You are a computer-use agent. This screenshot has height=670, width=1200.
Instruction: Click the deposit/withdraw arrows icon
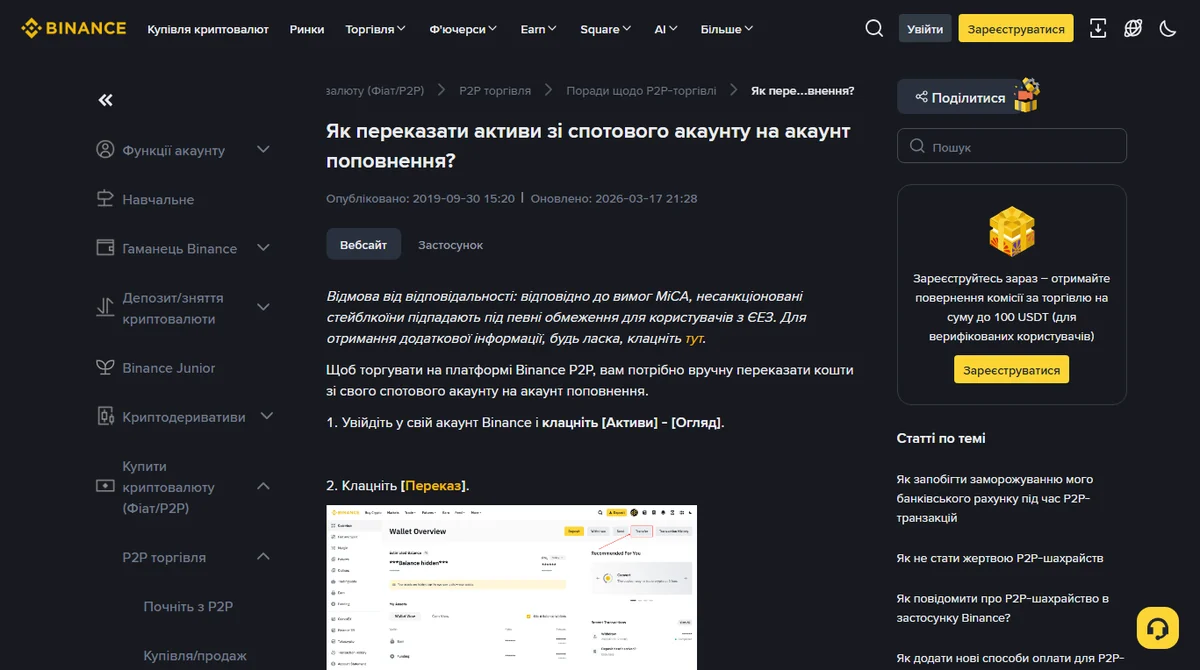tap(105, 308)
